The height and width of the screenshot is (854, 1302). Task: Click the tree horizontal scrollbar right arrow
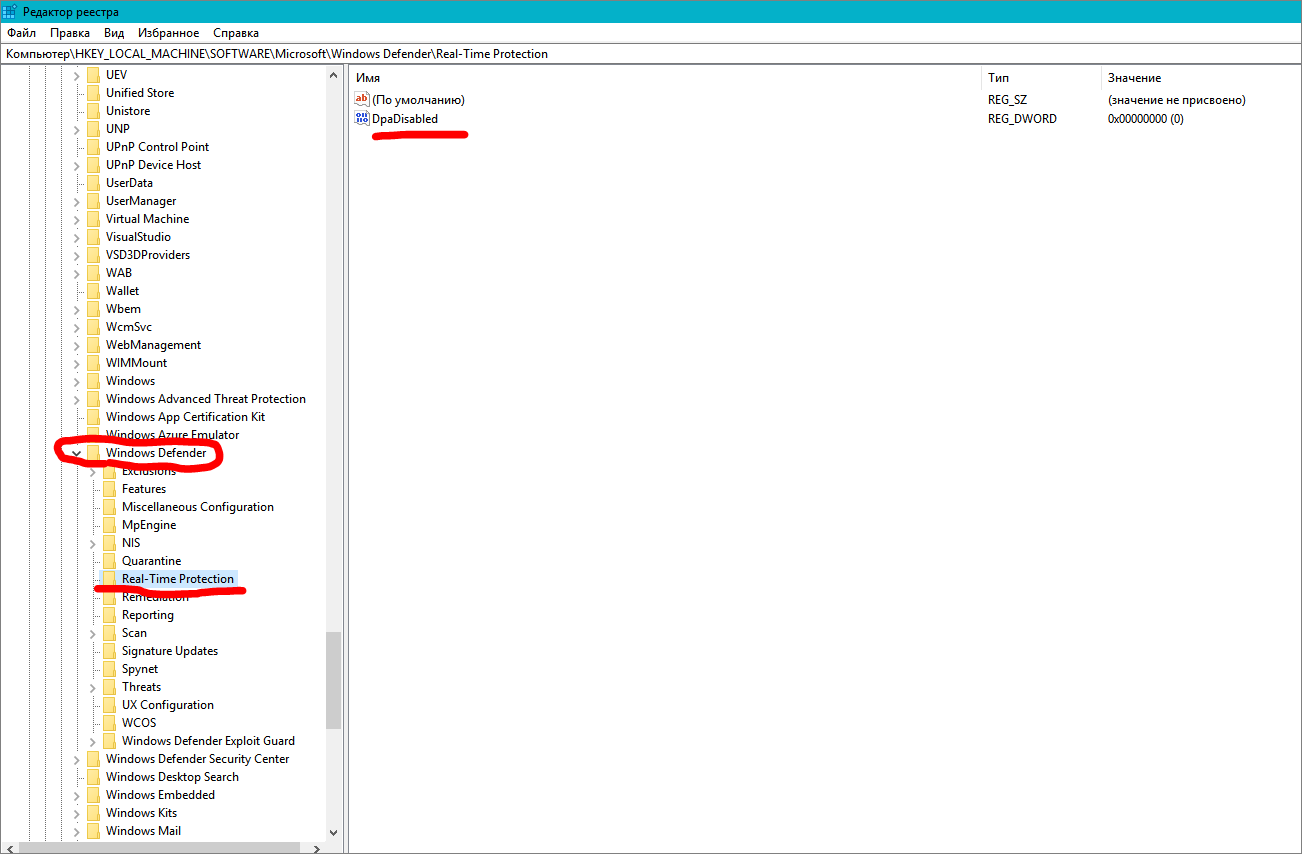pos(317,848)
